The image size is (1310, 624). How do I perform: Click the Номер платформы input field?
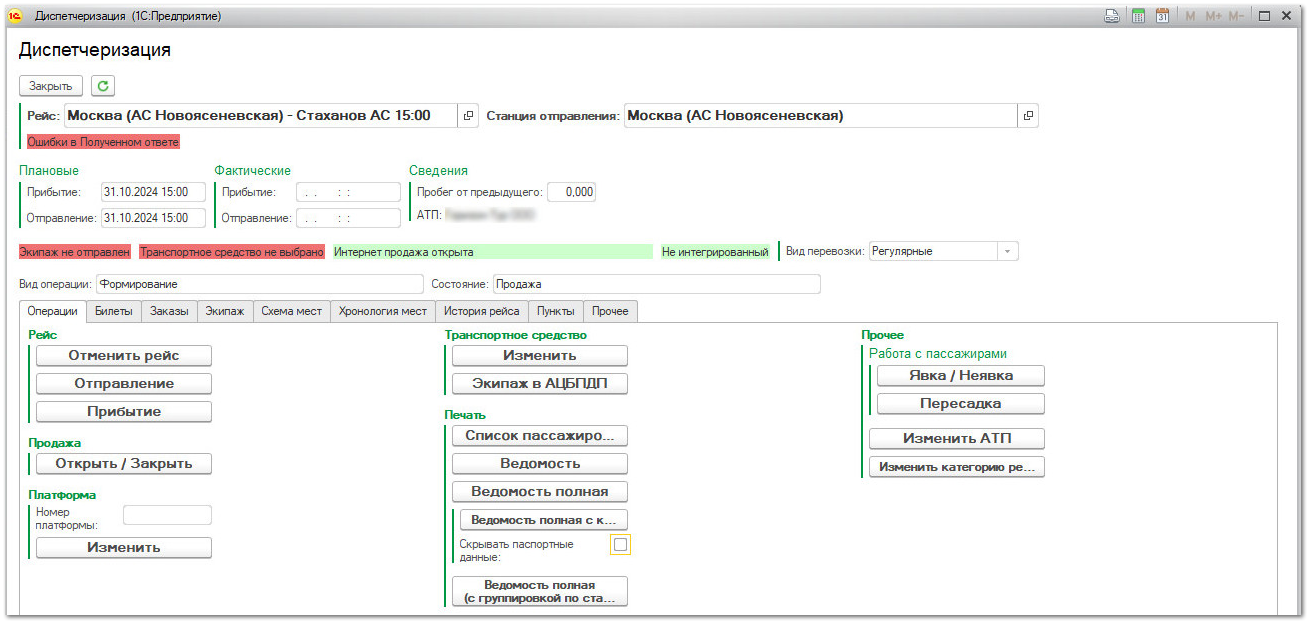(167, 515)
